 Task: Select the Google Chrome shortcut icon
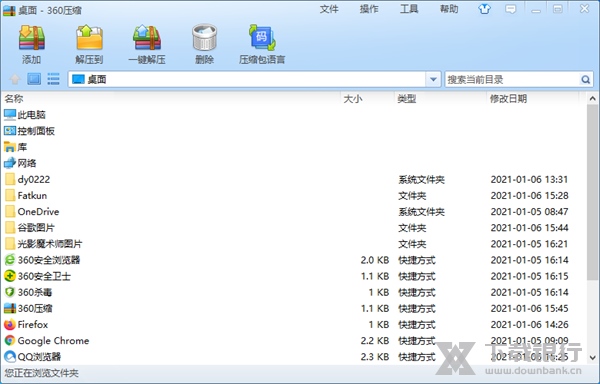(10, 340)
